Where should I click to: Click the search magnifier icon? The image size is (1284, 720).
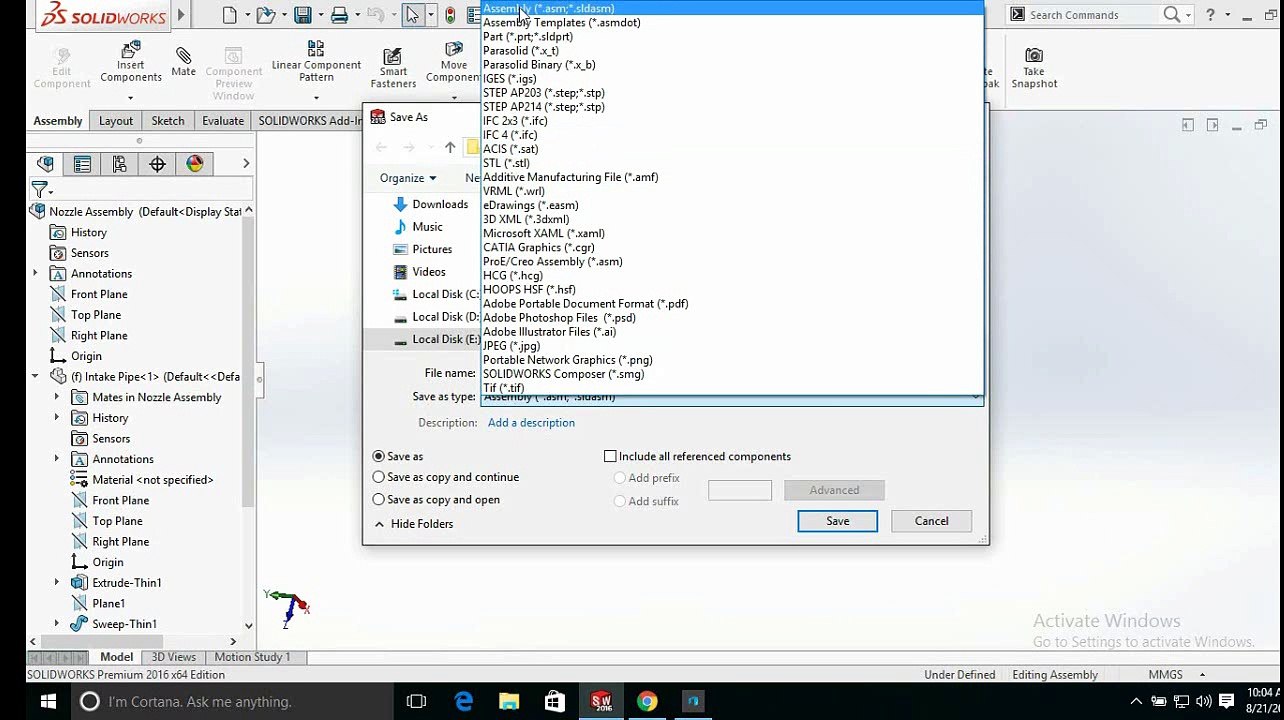pyautogui.click(x=1172, y=14)
